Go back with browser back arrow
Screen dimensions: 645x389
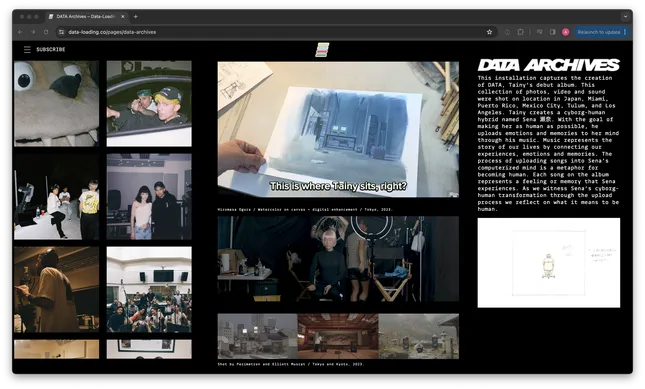[x=20, y=32]
